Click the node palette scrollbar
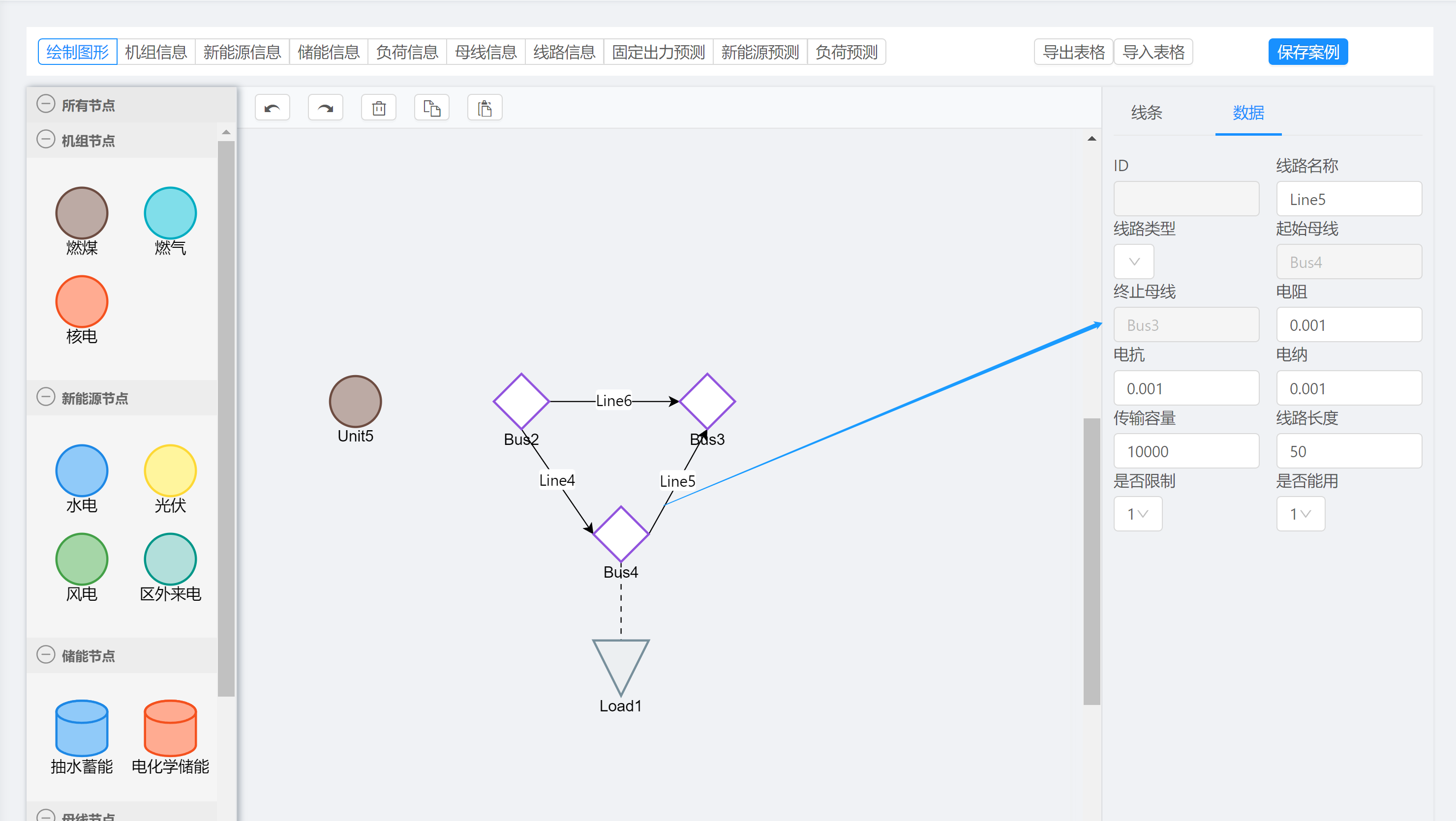1456x821 pixels. click(x=226, y=418)
